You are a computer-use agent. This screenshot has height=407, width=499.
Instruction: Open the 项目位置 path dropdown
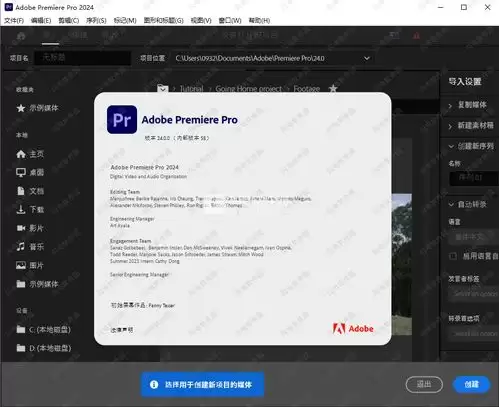[x=367, y=58]
